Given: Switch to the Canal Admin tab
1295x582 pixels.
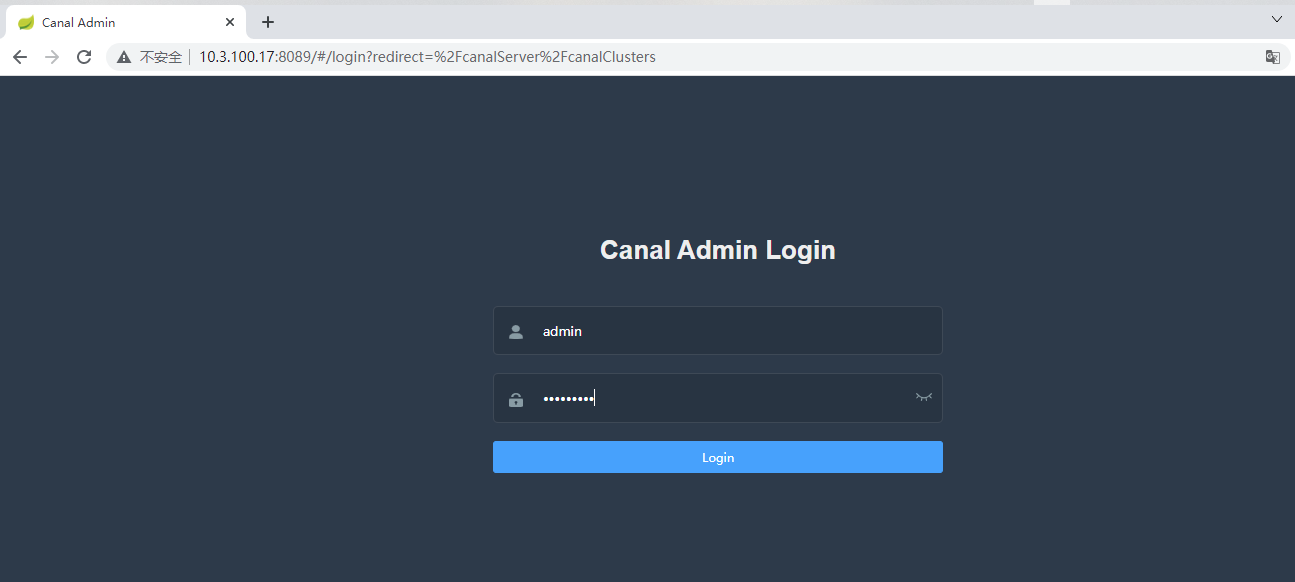Looking at the screenshot, I should pos(120,22).
